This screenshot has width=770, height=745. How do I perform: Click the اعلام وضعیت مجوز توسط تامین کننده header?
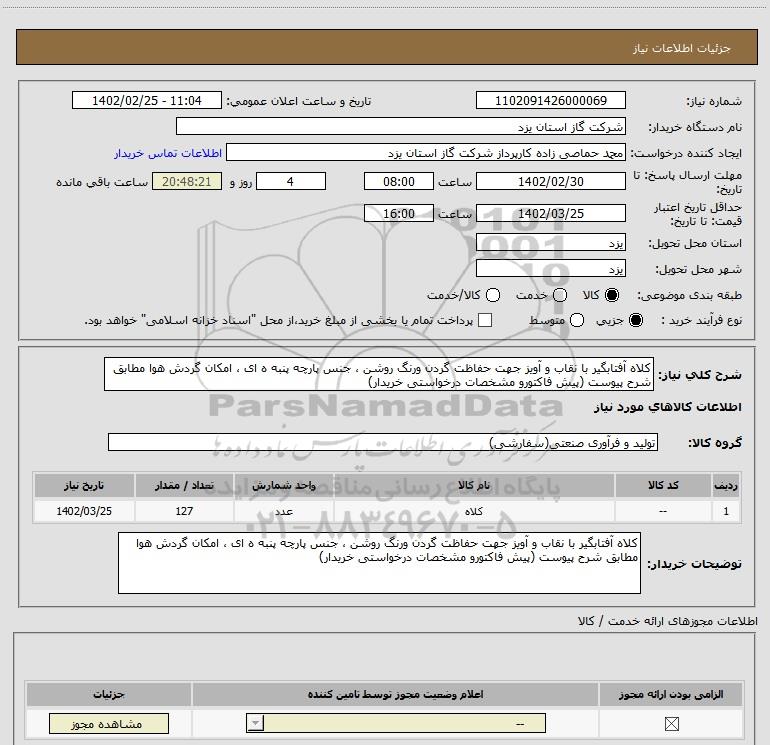pyautogui.click(x=395, y=694)
